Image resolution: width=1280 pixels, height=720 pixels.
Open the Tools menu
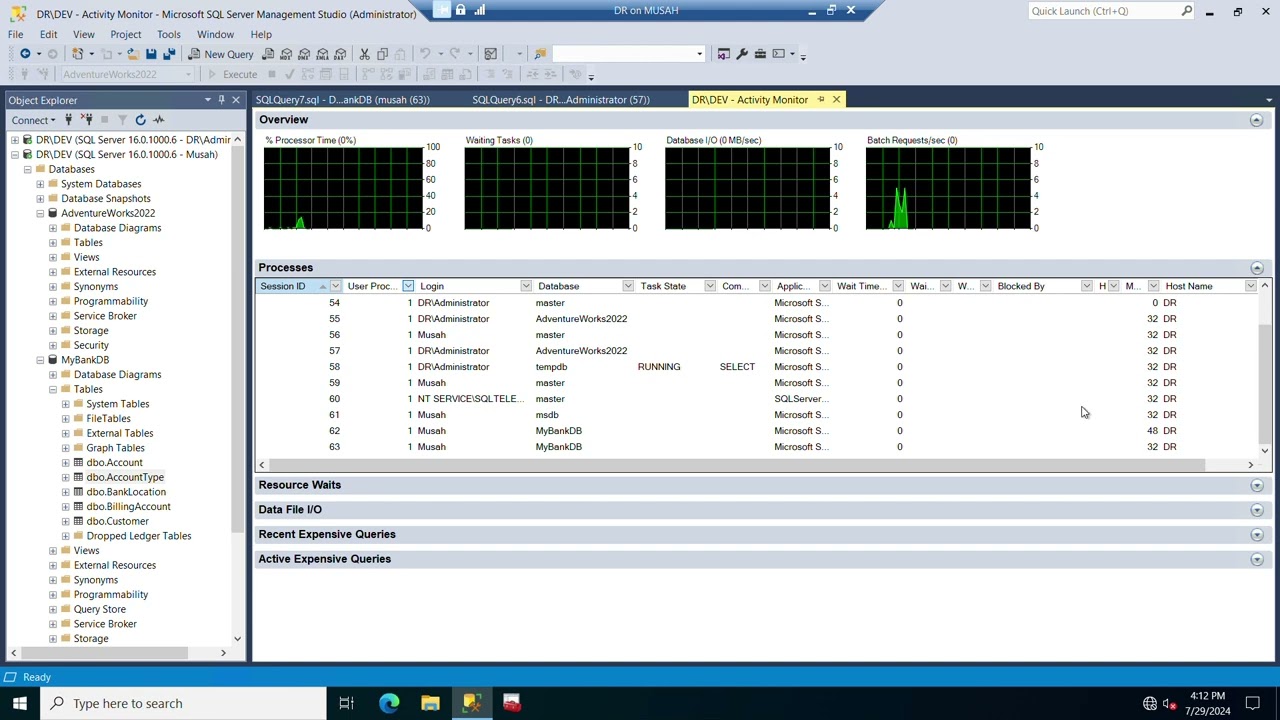168,34
